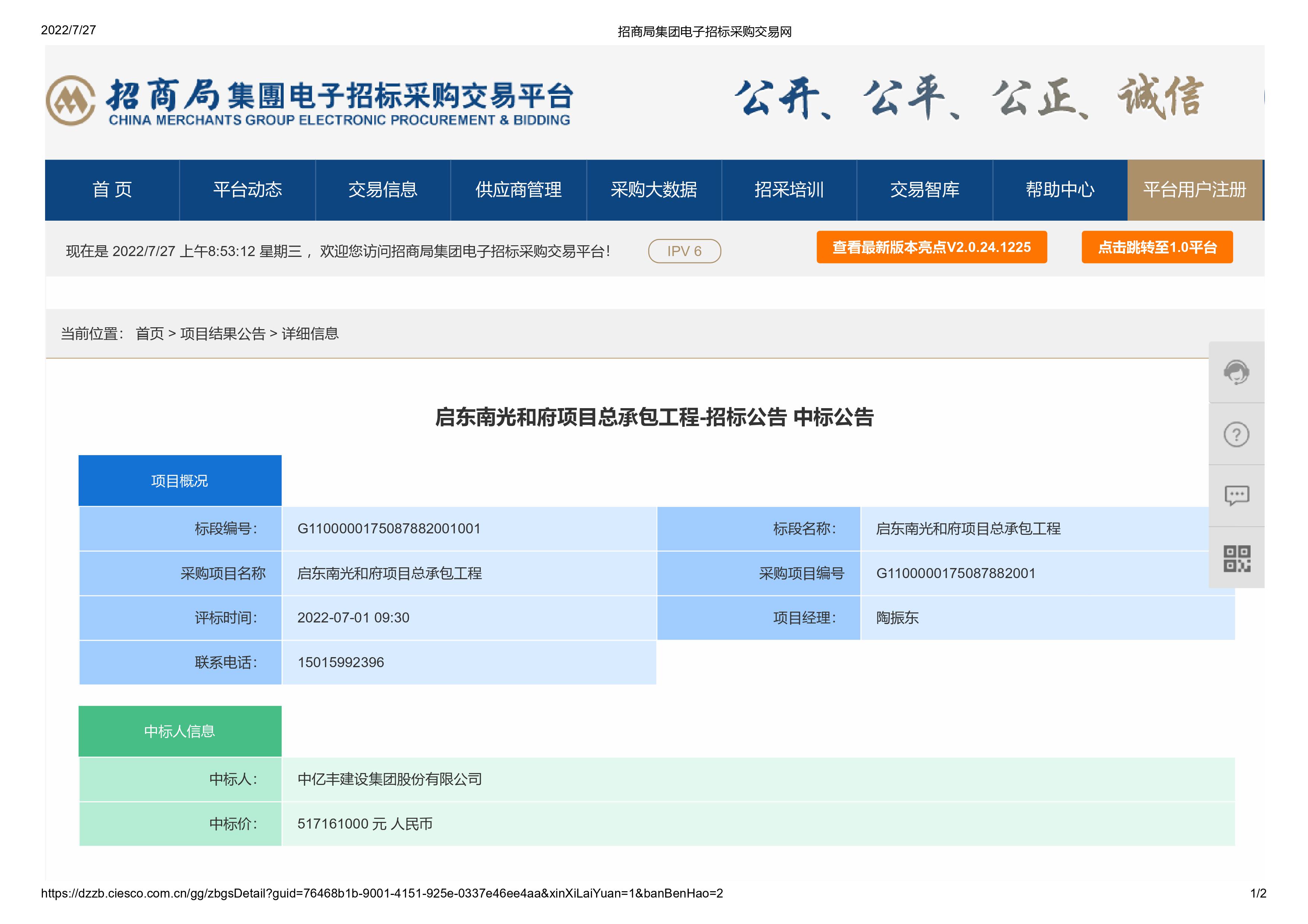Click the 中标价 label cell

click(180, 824)
